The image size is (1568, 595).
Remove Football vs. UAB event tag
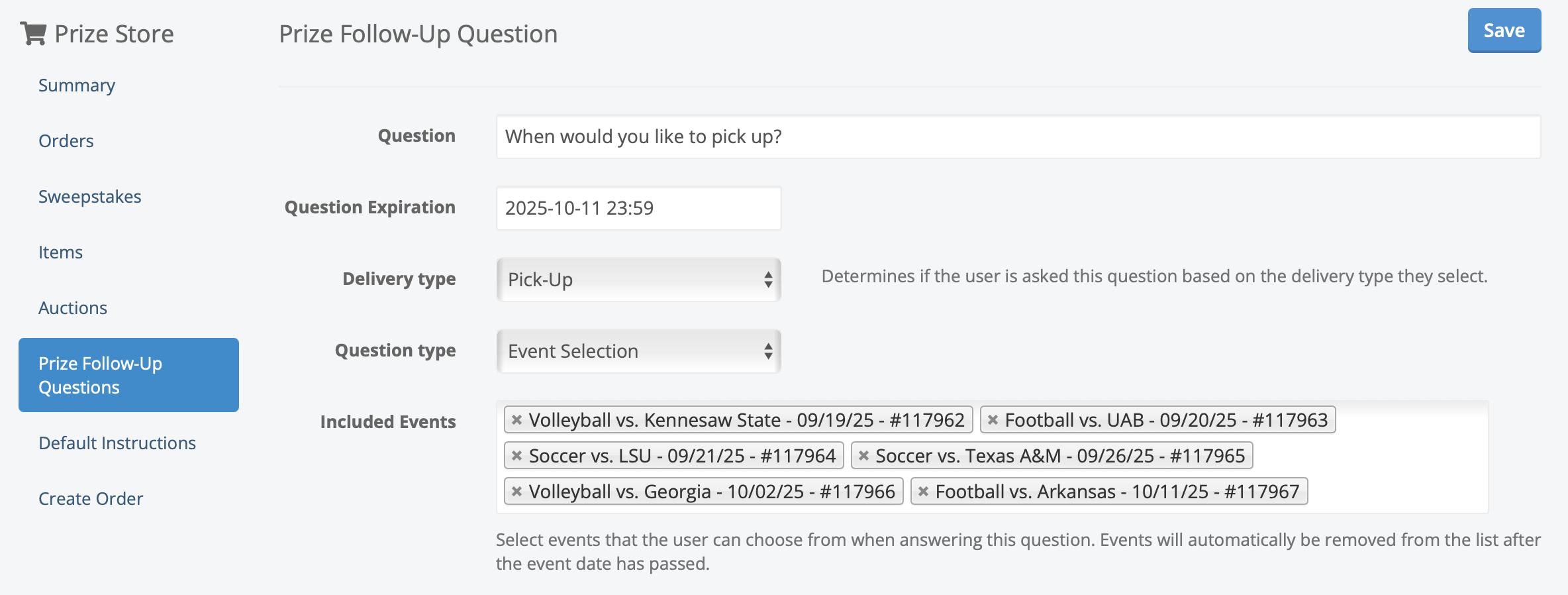(x=993, y=420)
